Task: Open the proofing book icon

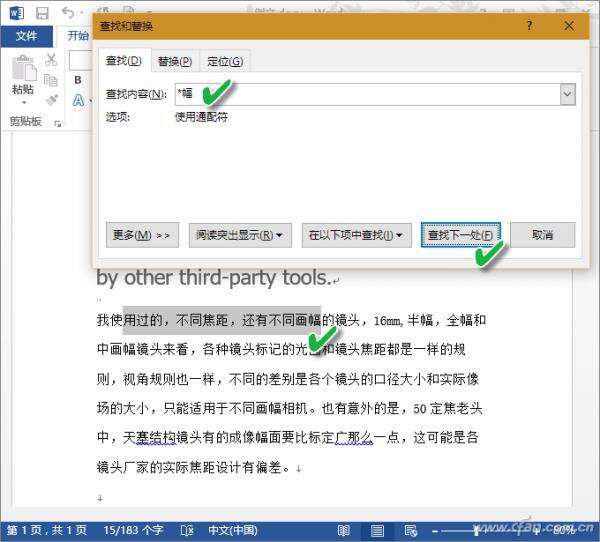Action: point(187,531)
